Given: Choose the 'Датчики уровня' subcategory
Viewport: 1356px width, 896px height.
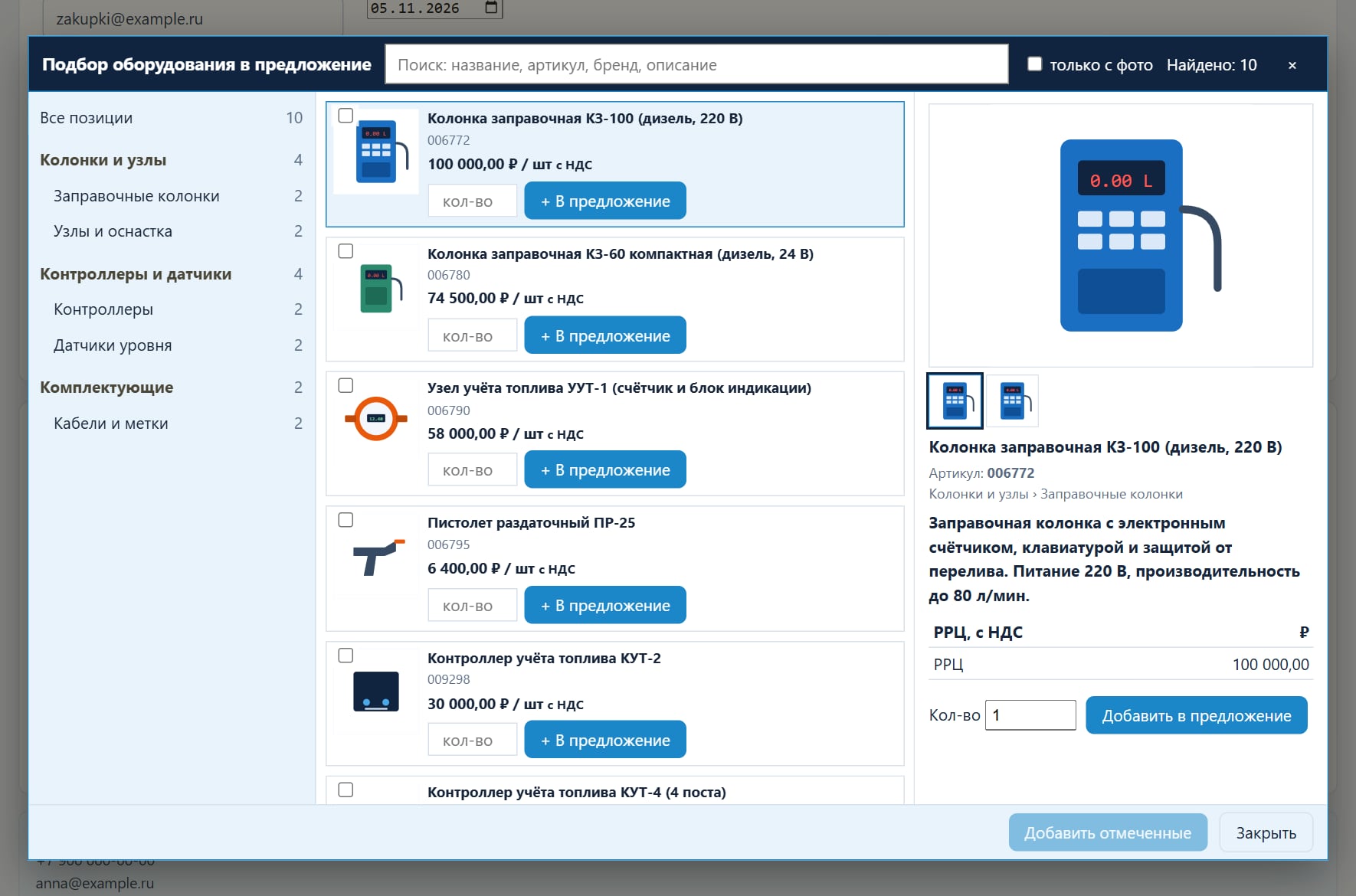Looking at the screenshot, I should [171, 345].
